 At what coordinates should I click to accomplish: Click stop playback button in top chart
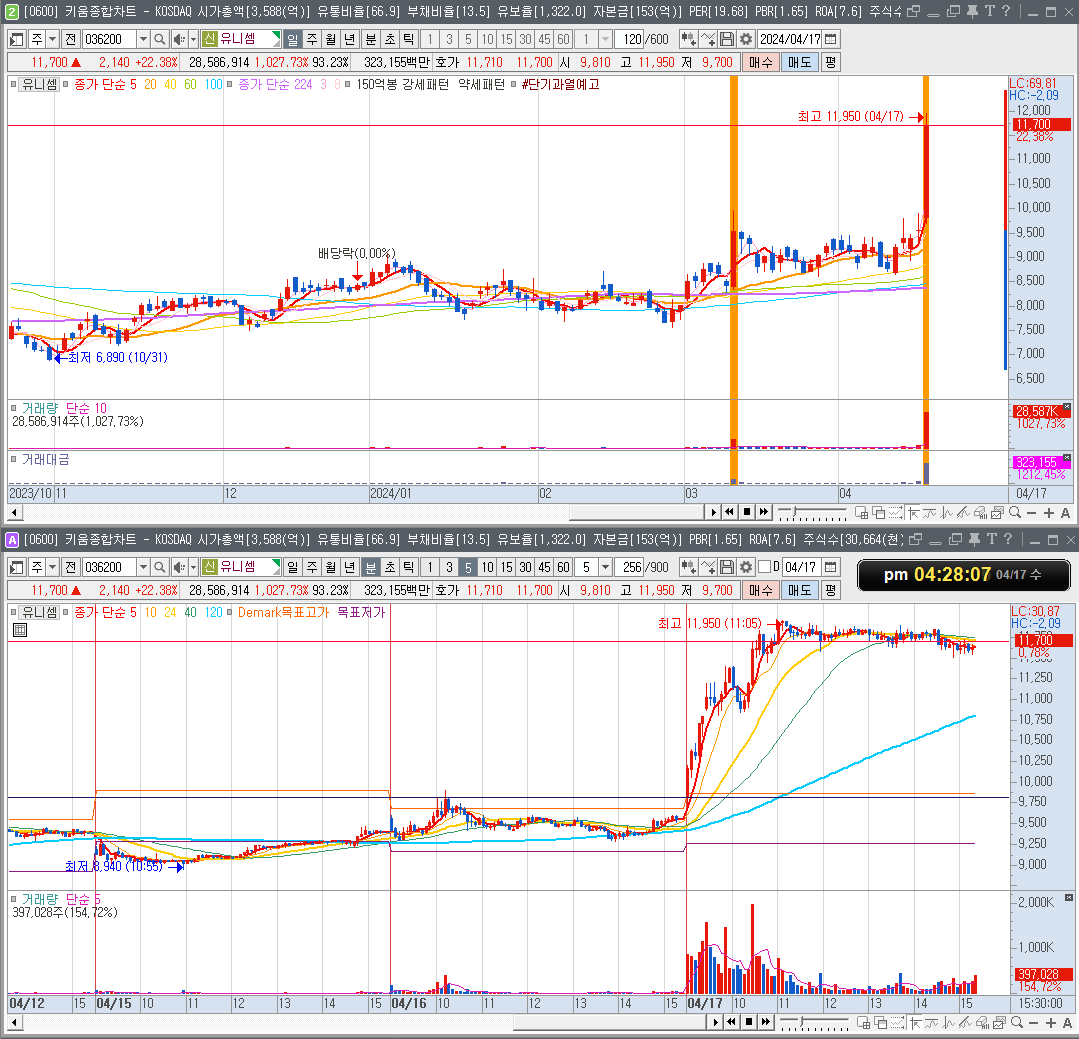point(747,512)
